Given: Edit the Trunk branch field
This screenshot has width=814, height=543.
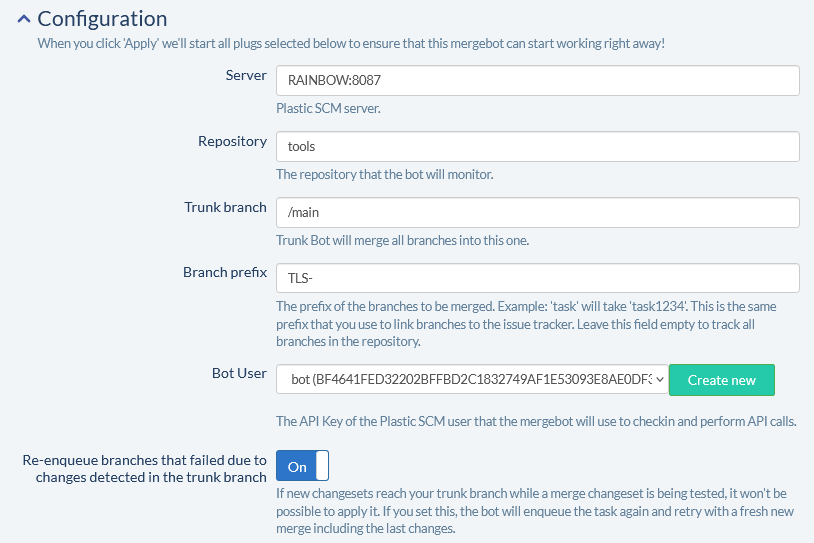Looking at the screenshot, I should [537, 212].
